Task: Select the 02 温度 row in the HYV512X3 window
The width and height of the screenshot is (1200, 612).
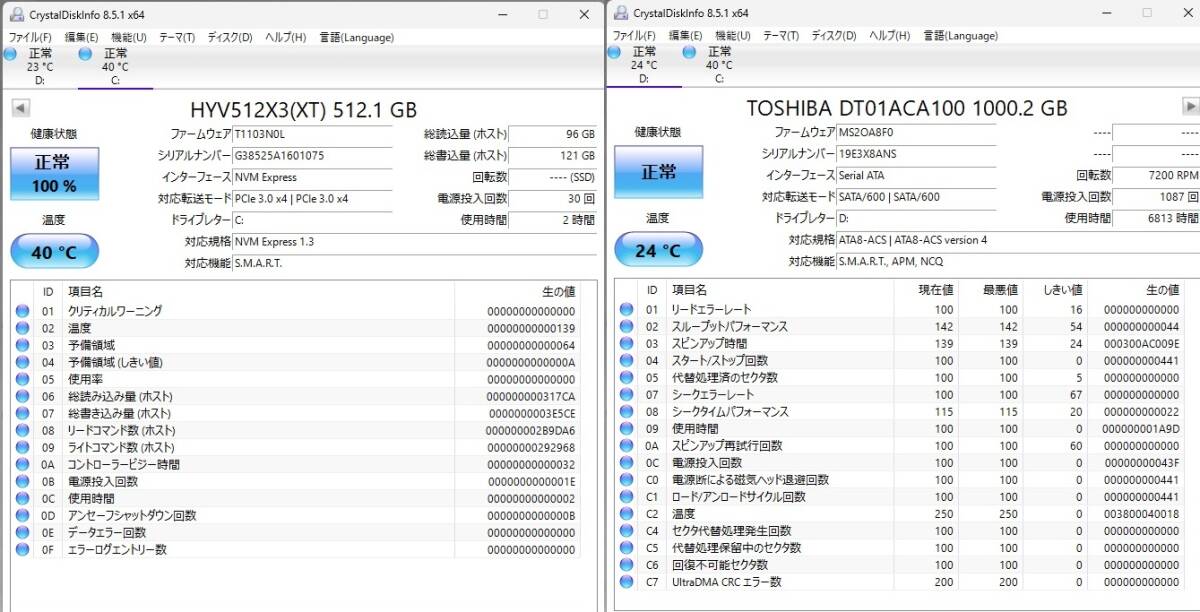Action: coord(296,328)
